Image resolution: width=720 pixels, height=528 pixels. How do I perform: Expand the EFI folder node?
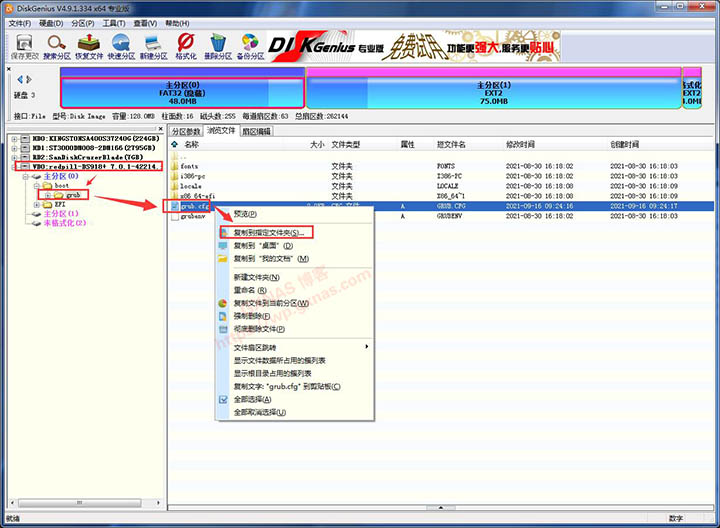click(x=36, y=204)
